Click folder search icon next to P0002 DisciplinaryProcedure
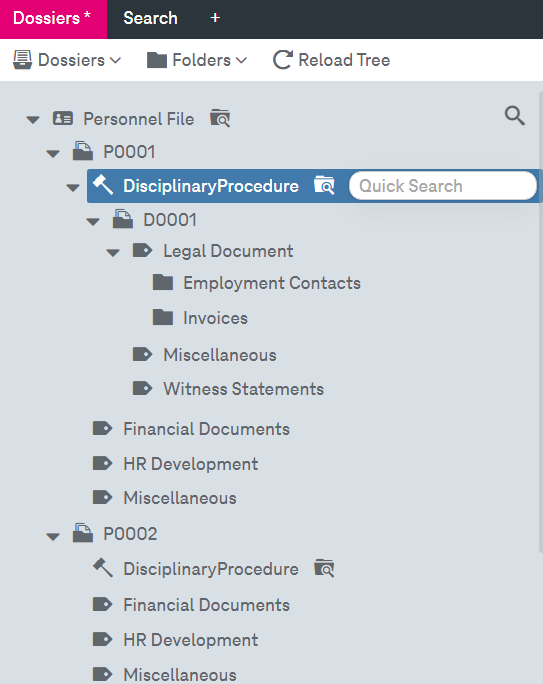 (324, 568)
